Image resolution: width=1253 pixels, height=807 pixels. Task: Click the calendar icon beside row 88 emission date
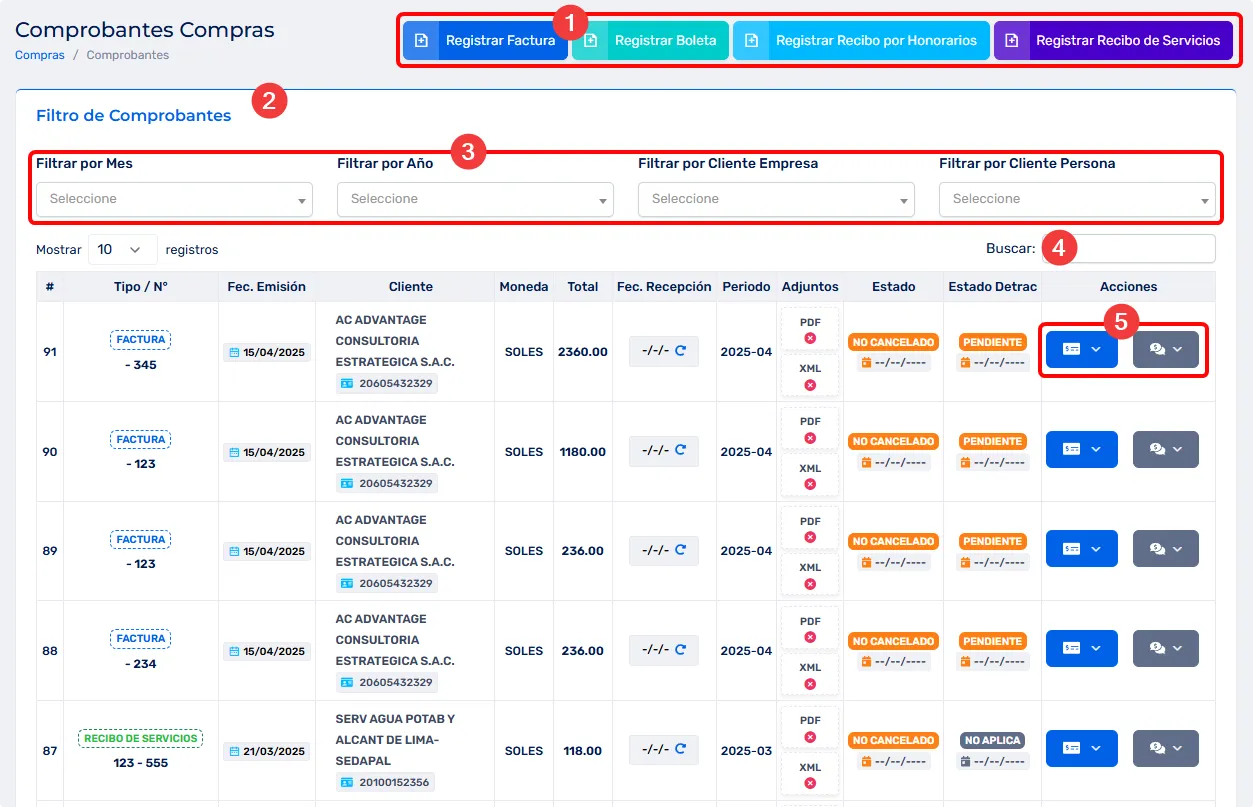(x=234, y=651)
